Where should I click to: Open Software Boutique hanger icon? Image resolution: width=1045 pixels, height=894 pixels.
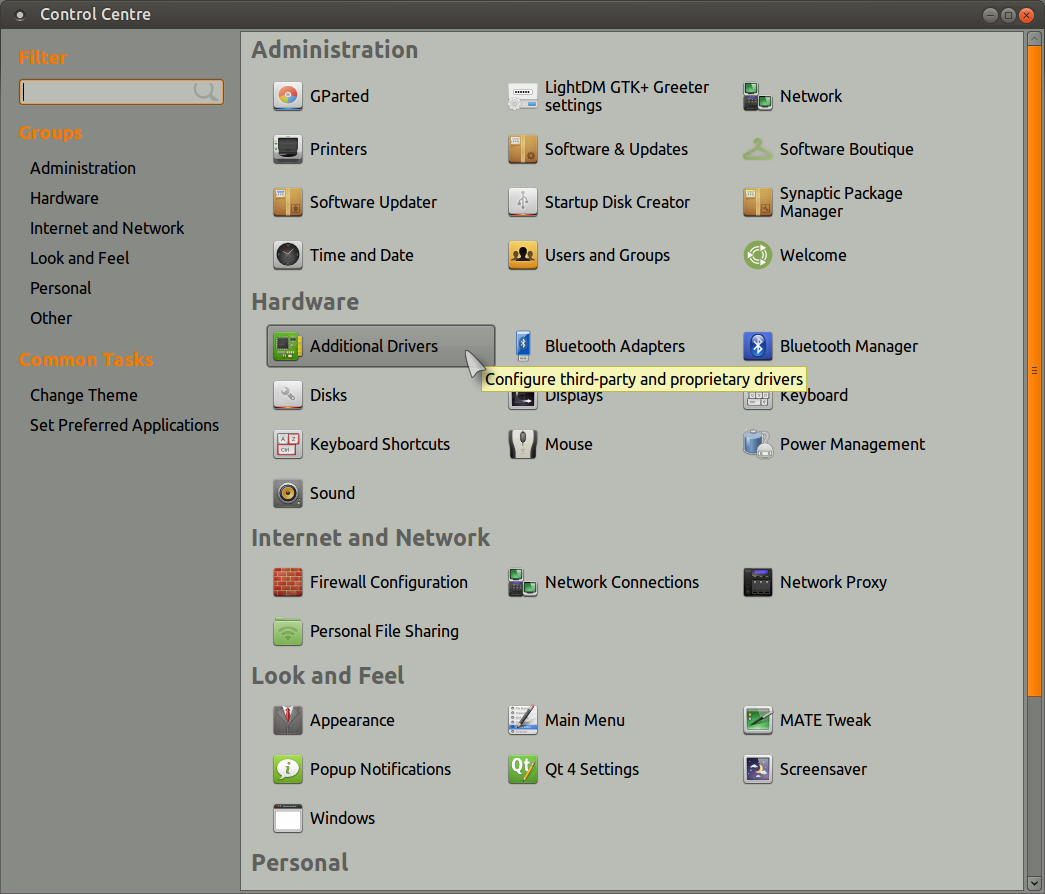tap(758, 149)
